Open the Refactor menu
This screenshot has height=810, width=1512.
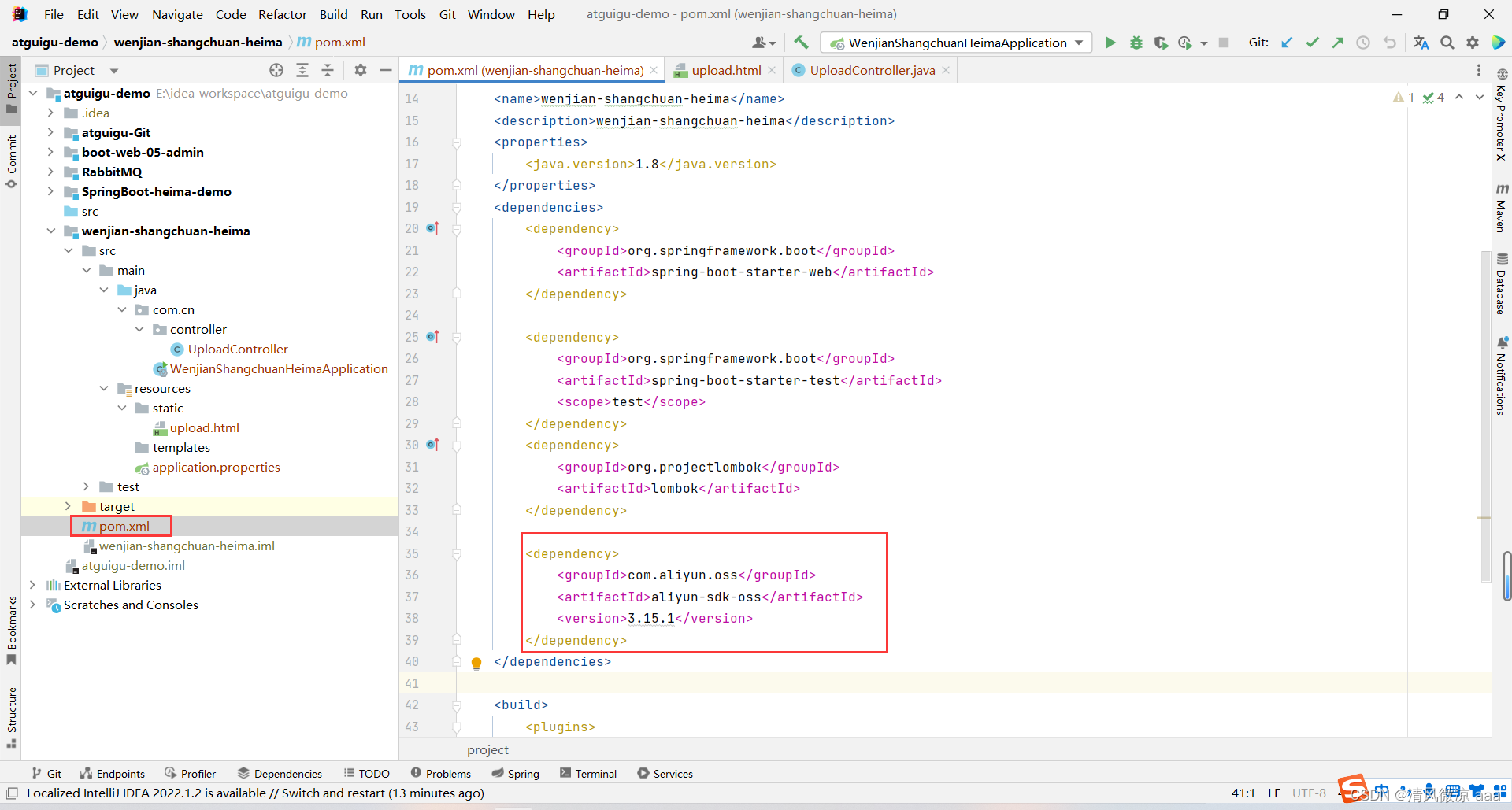[282, 14]
